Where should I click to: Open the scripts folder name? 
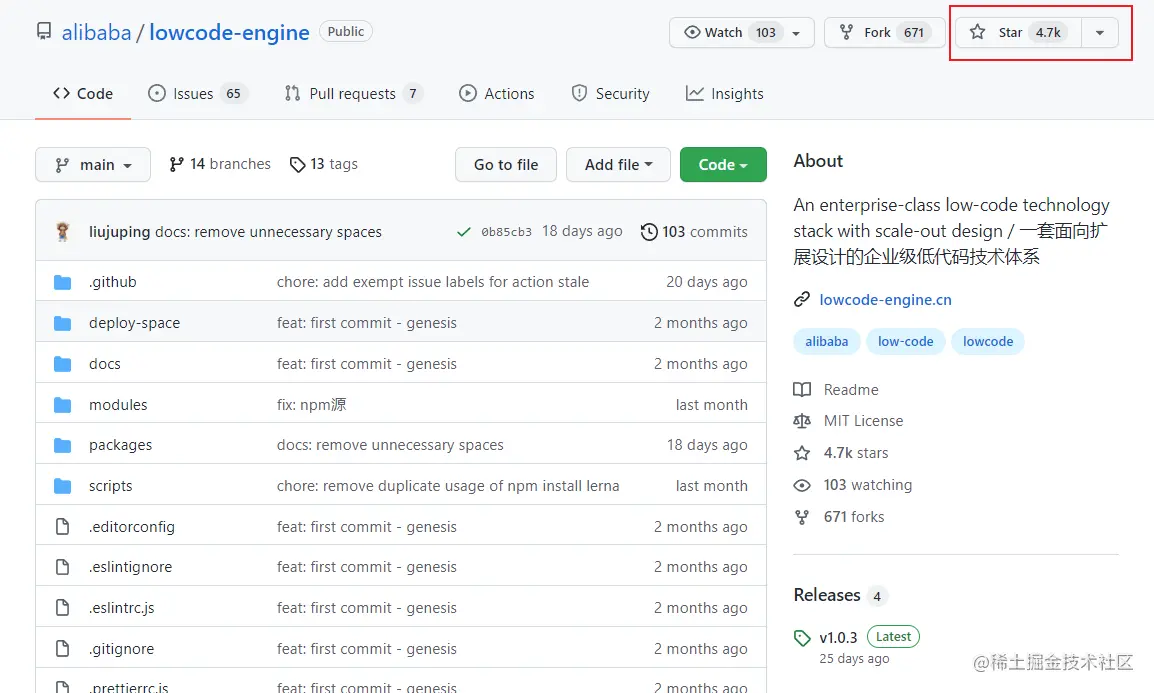[110, 486]
